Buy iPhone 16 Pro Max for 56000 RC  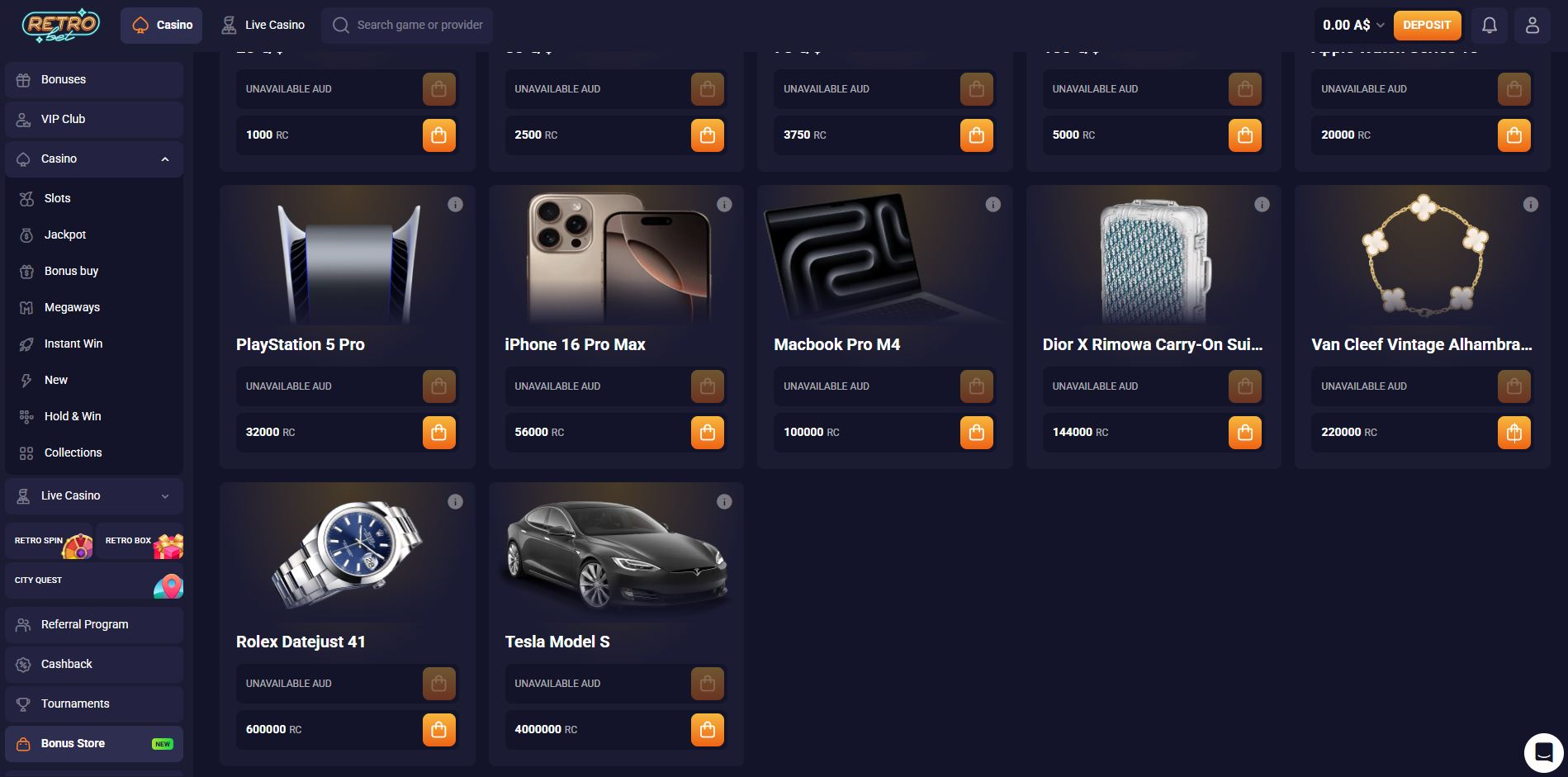pos(708,433)
